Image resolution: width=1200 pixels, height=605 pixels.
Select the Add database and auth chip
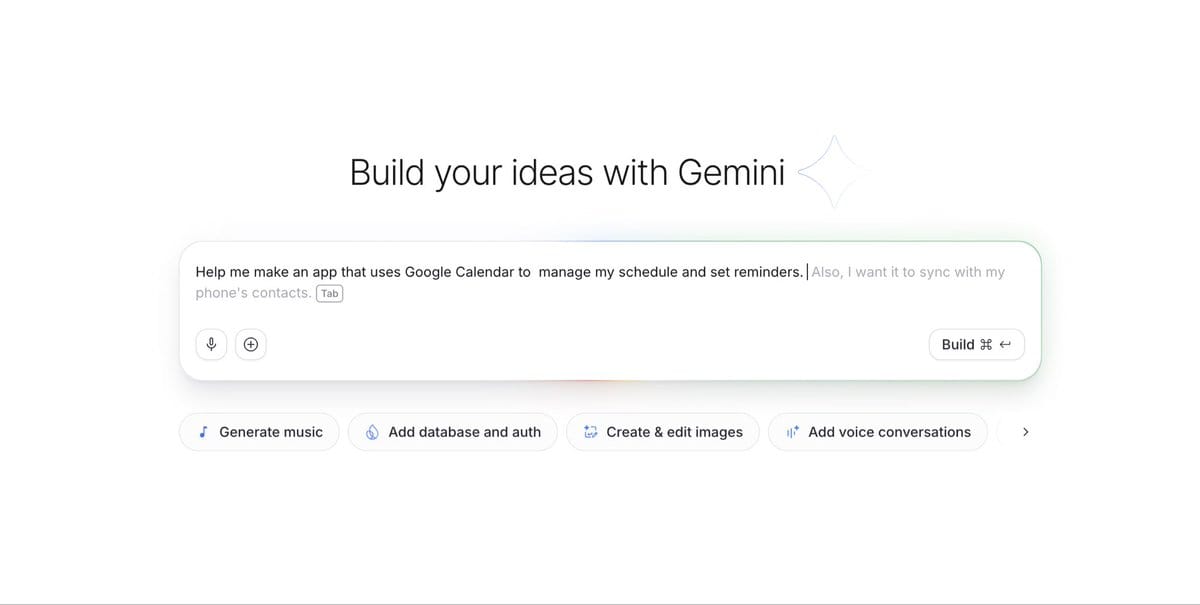click(x=453, y=432)
